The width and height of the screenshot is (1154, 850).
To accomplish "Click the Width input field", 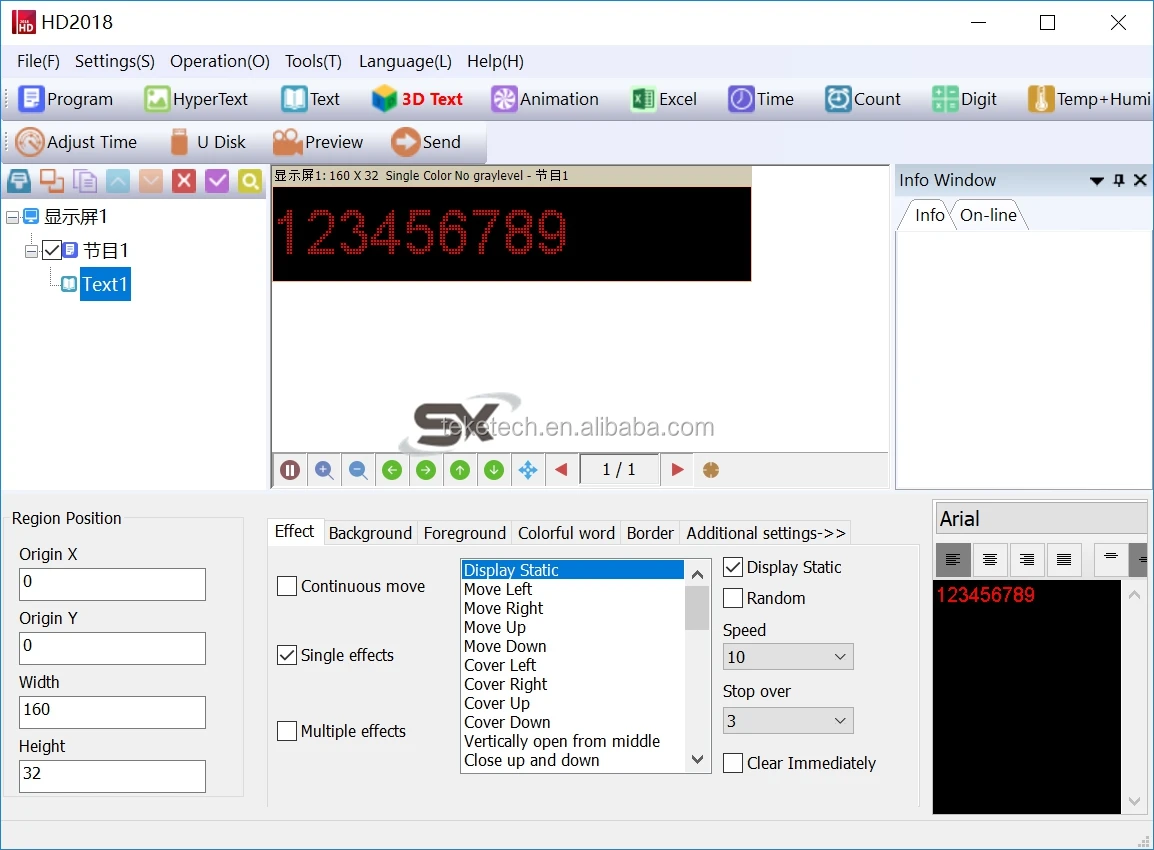I will [x=112, y=712].
